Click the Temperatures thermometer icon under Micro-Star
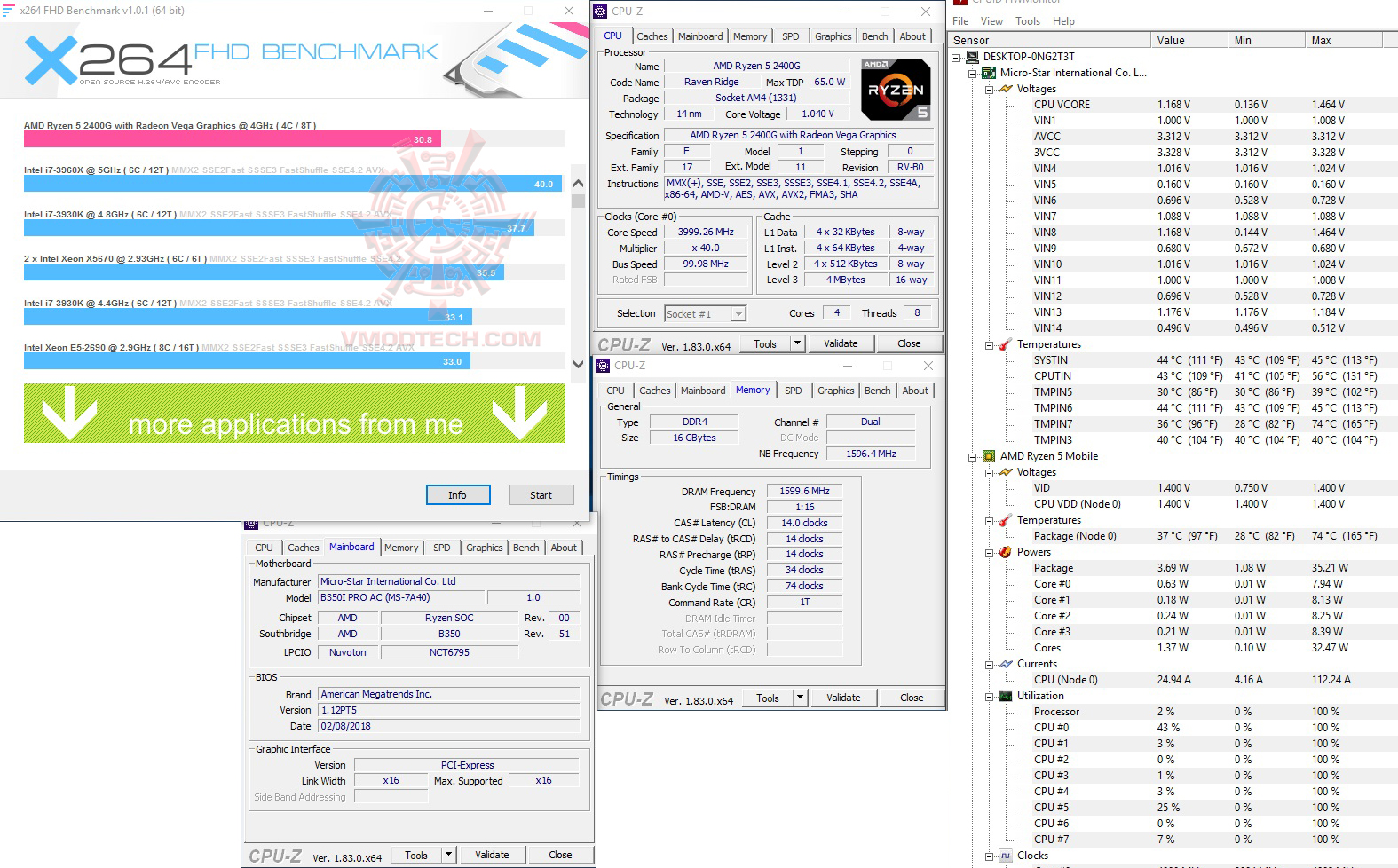1398x868 pixels. pos(1006,344)
